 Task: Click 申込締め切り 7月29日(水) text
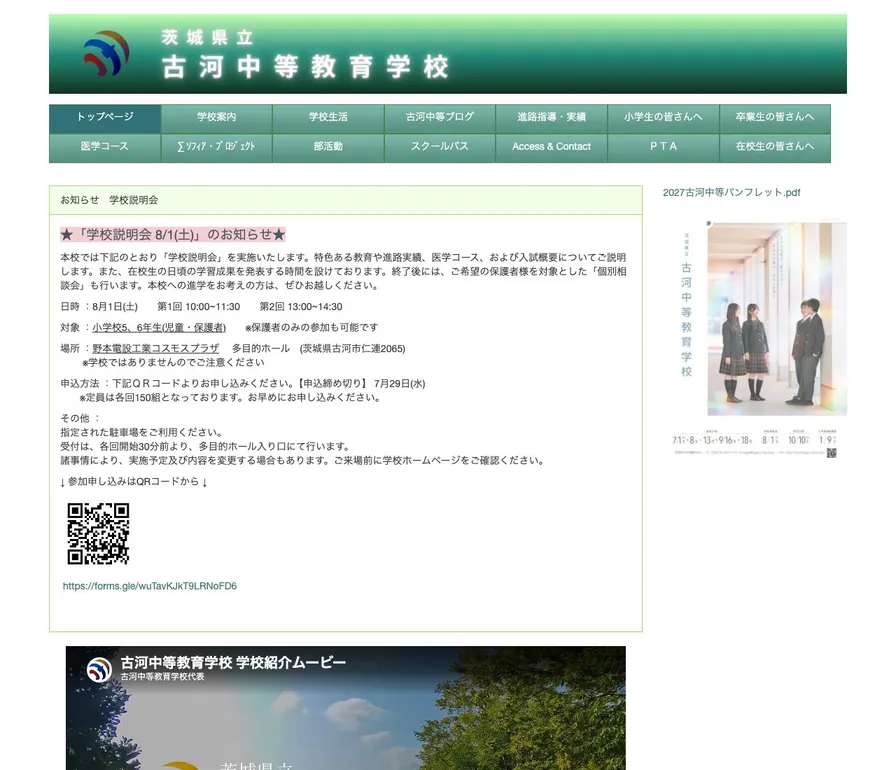(x=361, y=383)
